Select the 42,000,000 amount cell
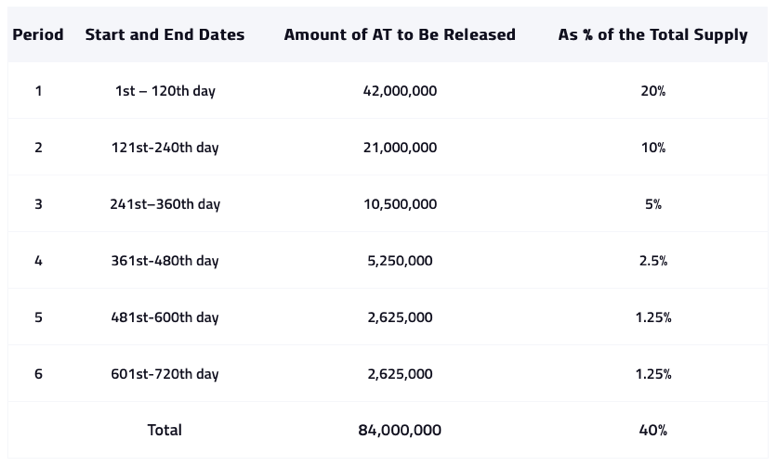Image resolution: width=777 pixels, height=466 pixels. (399, 91)
